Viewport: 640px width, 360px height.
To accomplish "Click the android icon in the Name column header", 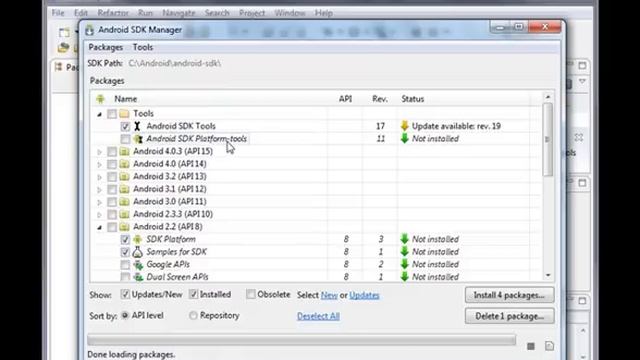I will [100, 99].
